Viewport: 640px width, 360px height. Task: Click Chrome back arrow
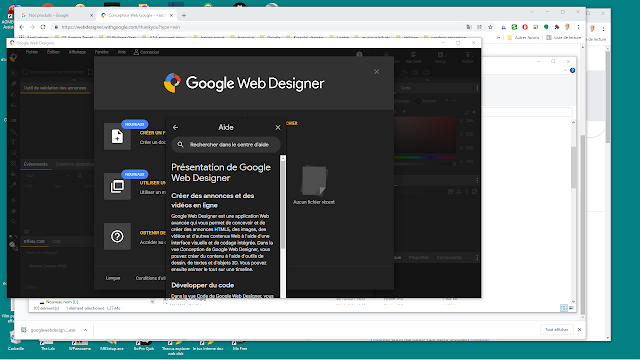22,27
